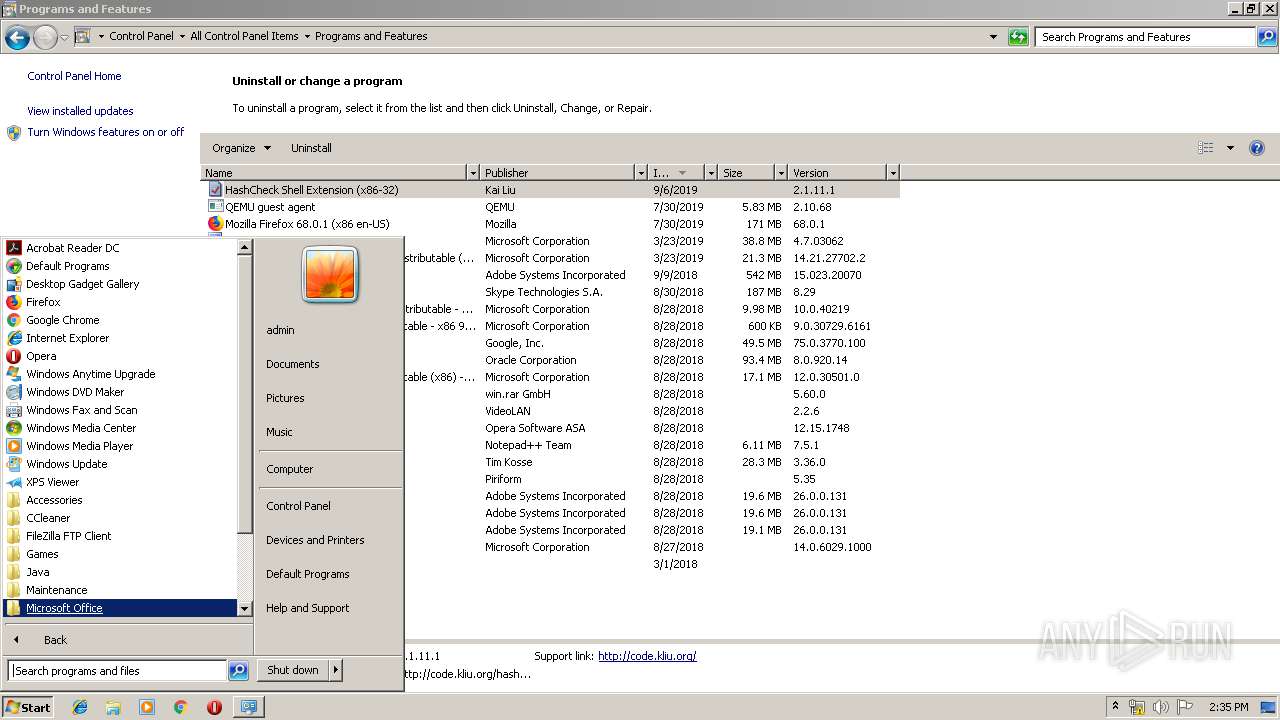
Task: Click the Internet Explorer taskbar icon
Action: (x=80, y=707)
